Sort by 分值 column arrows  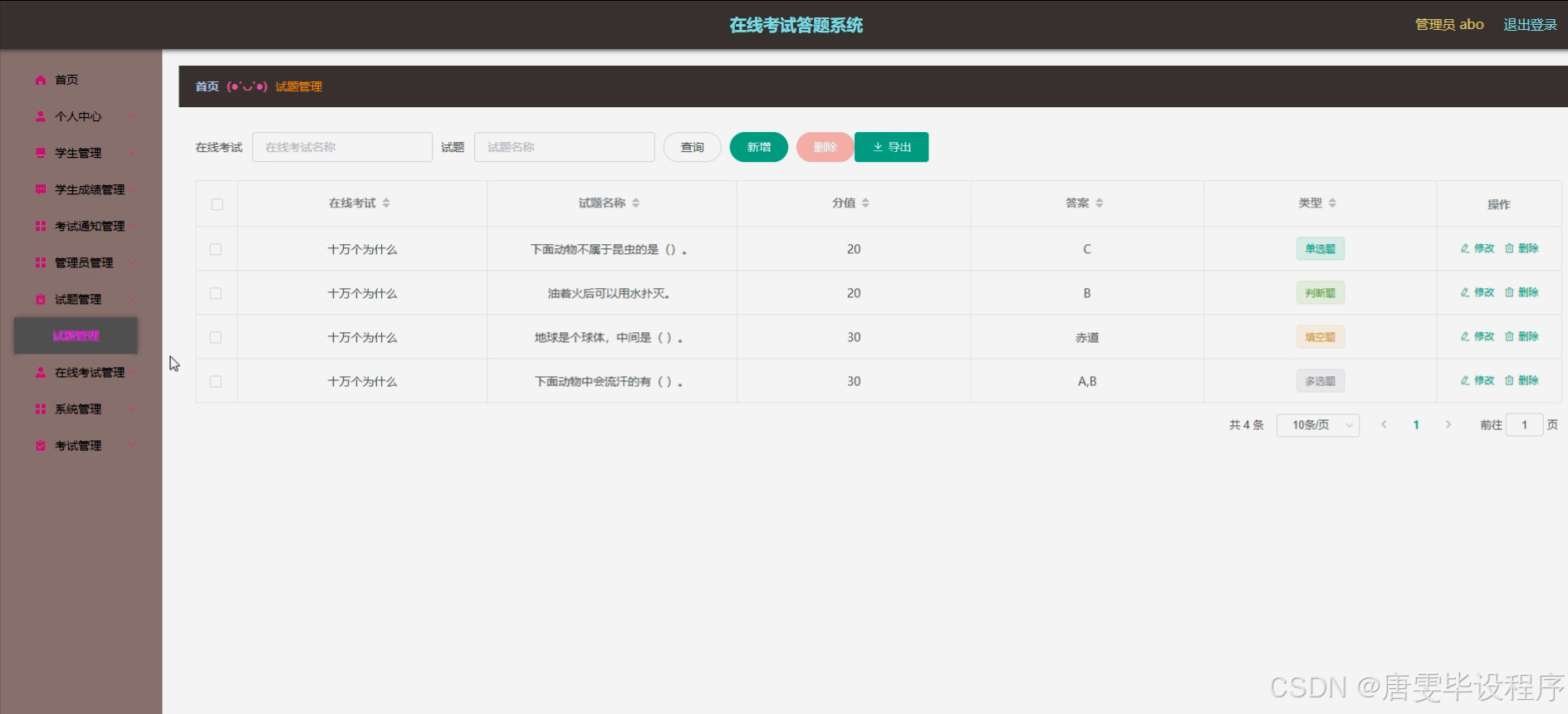(x=865, y=203)
